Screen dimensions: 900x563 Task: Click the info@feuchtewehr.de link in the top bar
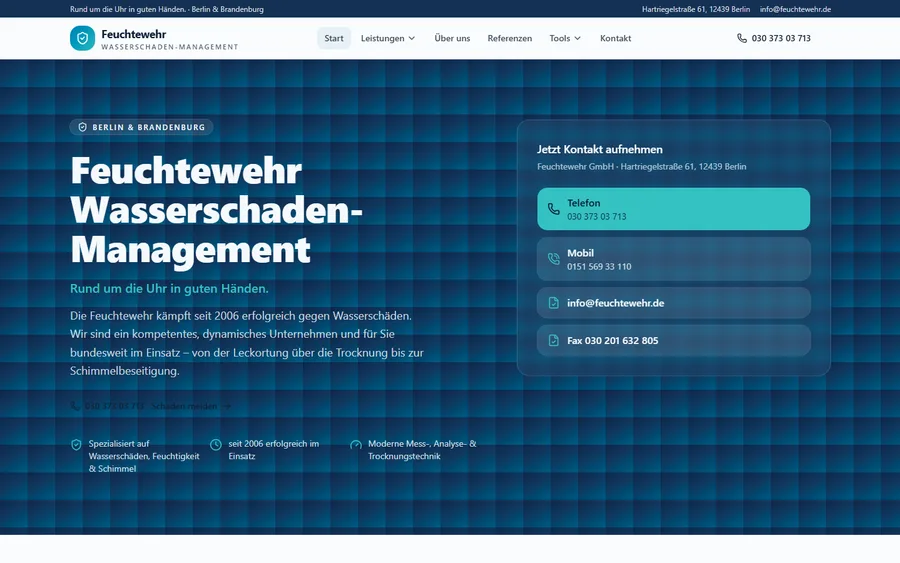[x=795, y=9]
